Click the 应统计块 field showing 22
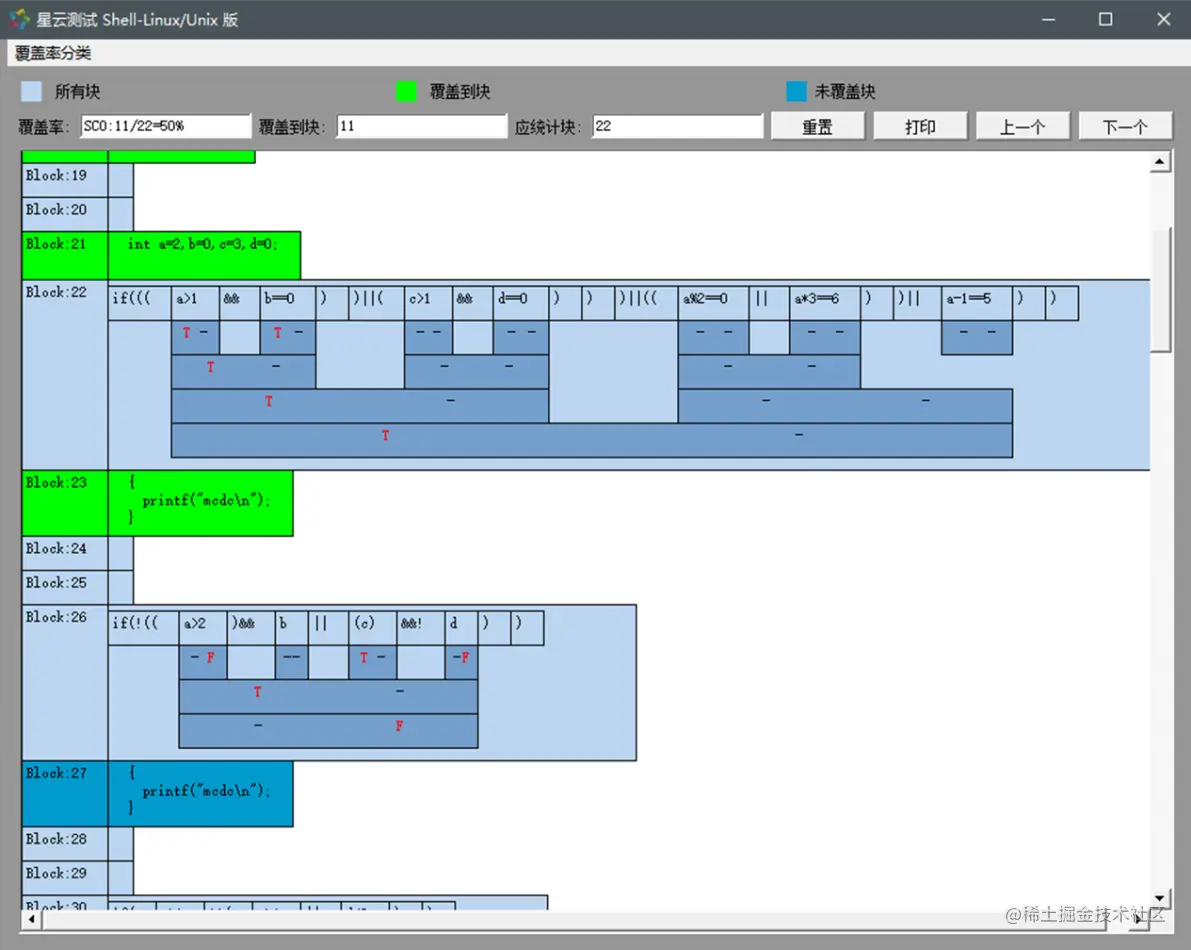1191x950 pixels. (x=678, y=126)
